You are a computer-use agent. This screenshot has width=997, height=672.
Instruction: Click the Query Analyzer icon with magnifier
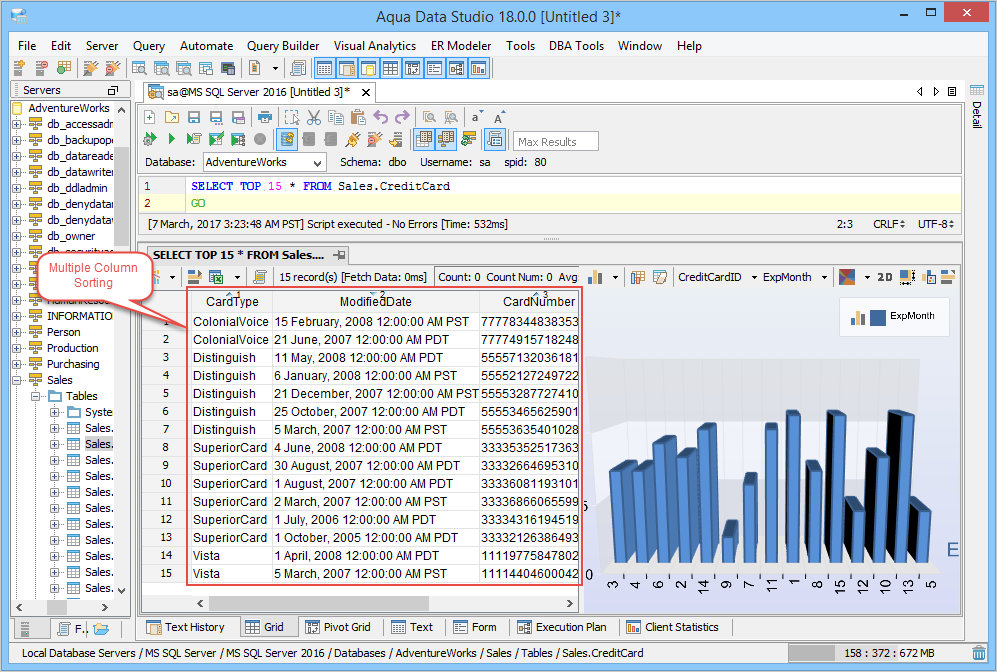point(139,68)
